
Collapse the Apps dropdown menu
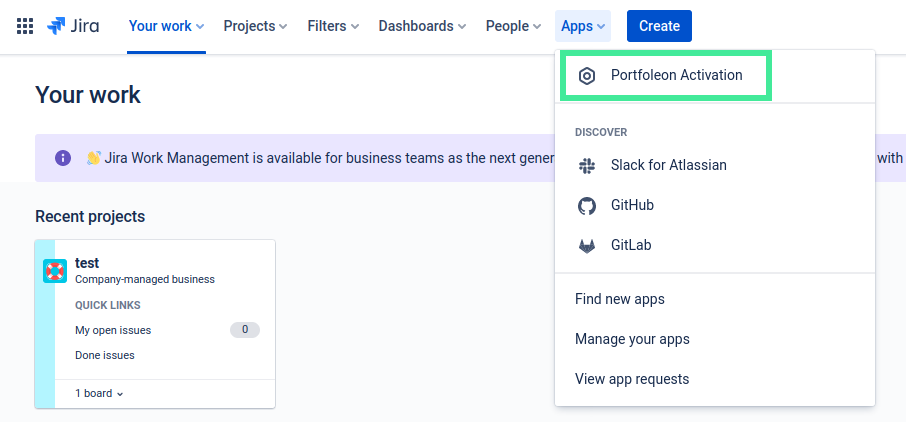(583, 26)
